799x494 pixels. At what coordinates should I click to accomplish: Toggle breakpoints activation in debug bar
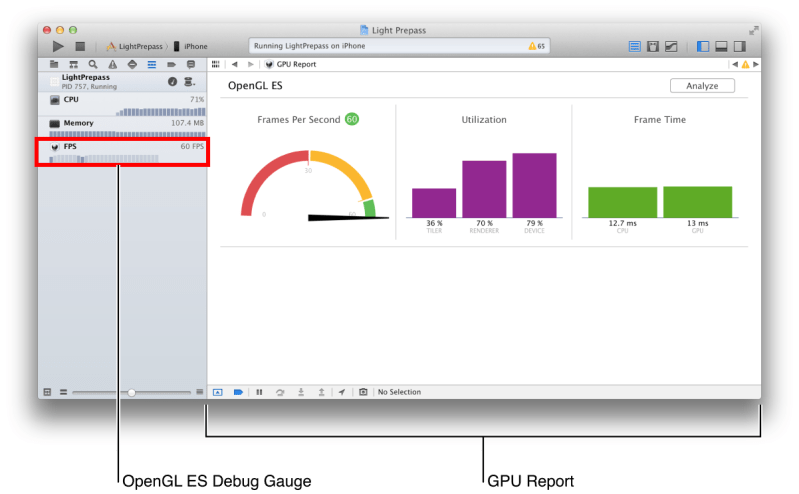point(238,392)
